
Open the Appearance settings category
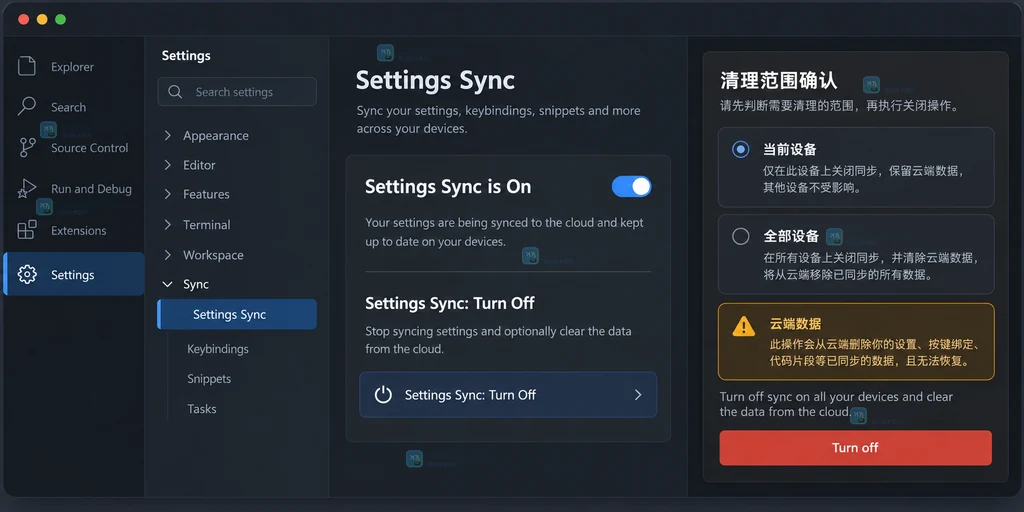tap(216, 136)
